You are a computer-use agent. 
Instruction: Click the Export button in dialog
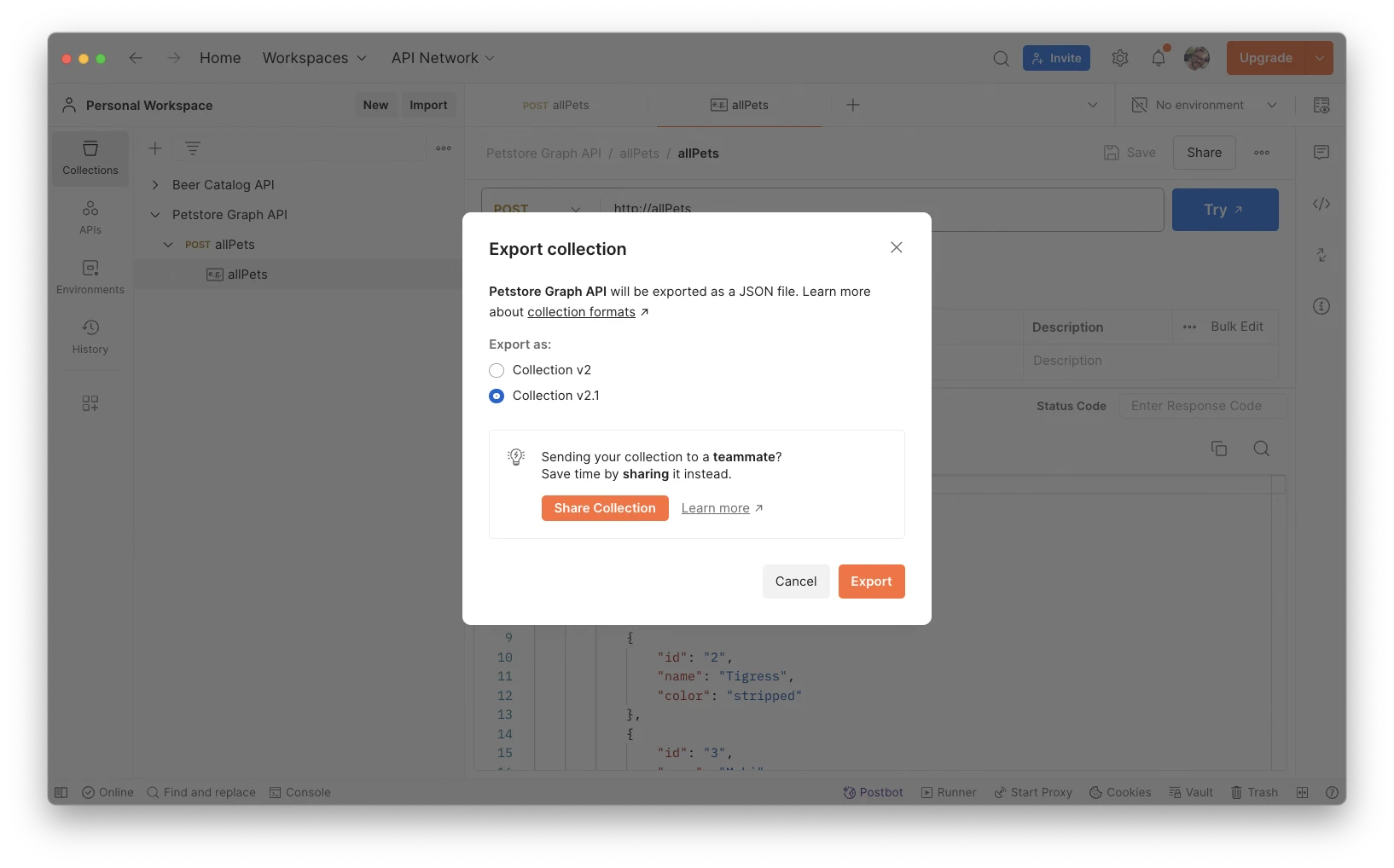(871, 582)
